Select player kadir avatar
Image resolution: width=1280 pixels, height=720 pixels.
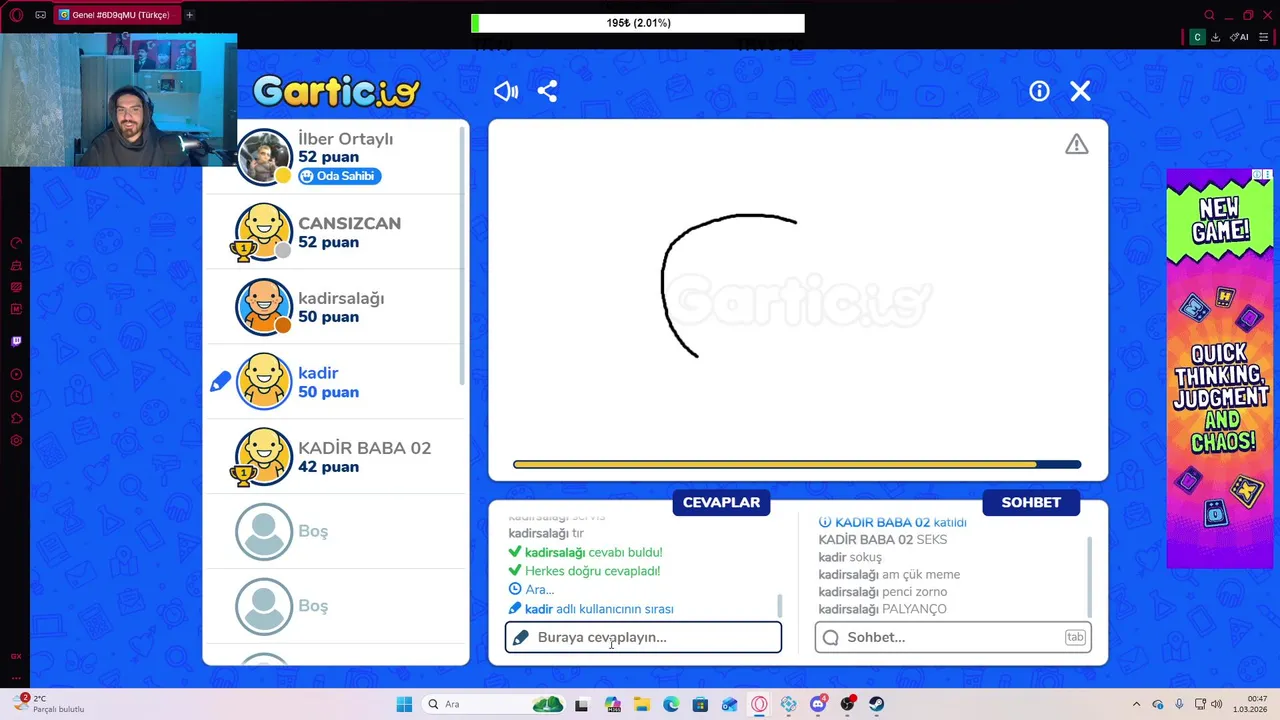point(264,382)
